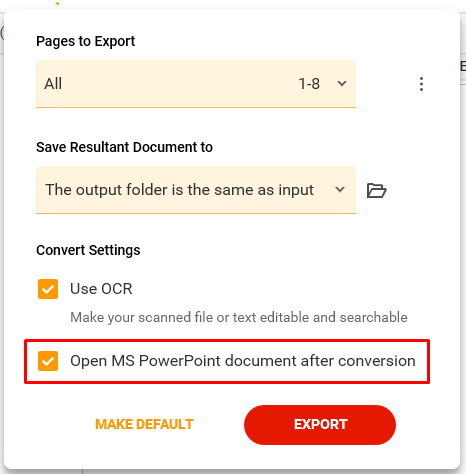
Task: Open the three-dot more options menu
Action: coord(421,84)
